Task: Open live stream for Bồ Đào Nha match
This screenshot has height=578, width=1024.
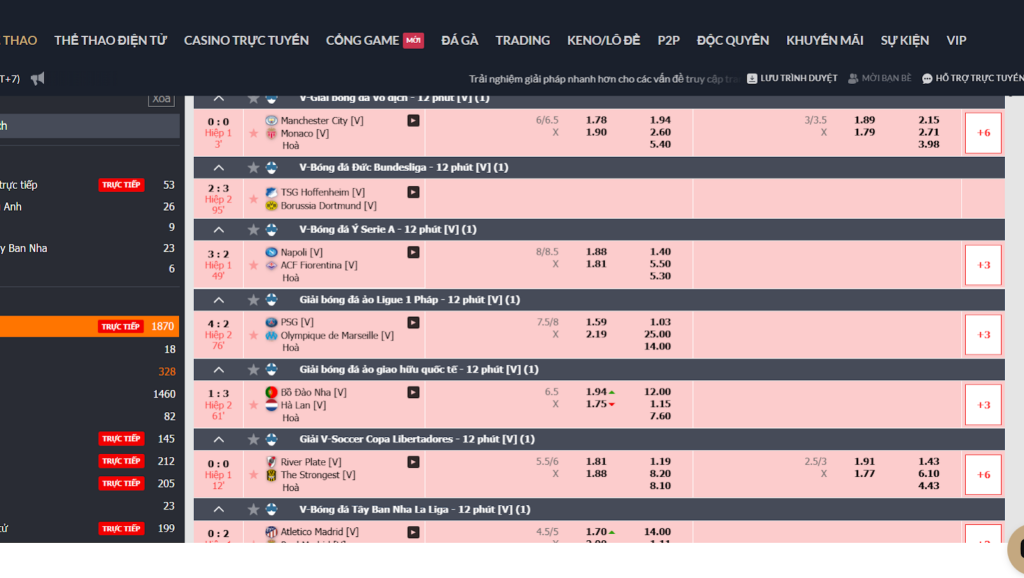Action: [x=413, y=392]
